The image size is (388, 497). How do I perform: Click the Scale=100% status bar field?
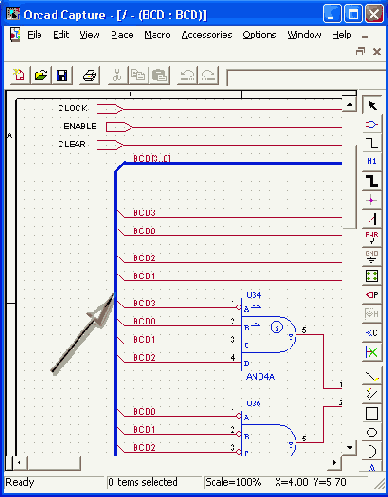pyautogui.click(x=233, y=482)
